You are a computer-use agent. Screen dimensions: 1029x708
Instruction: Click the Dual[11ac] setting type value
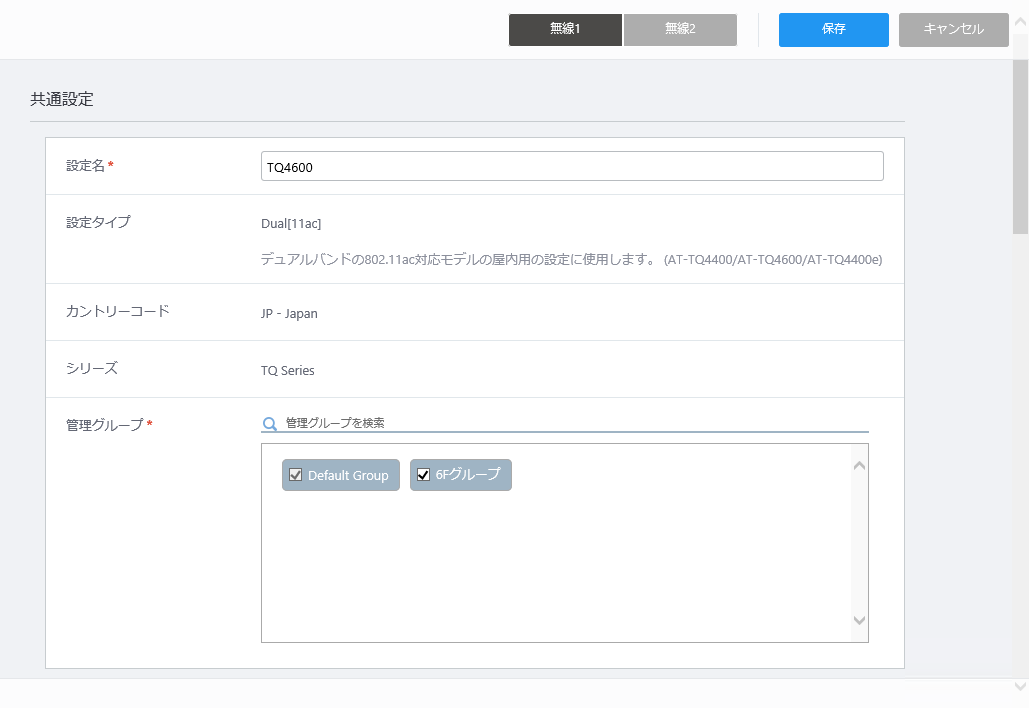tap(291, 223)
